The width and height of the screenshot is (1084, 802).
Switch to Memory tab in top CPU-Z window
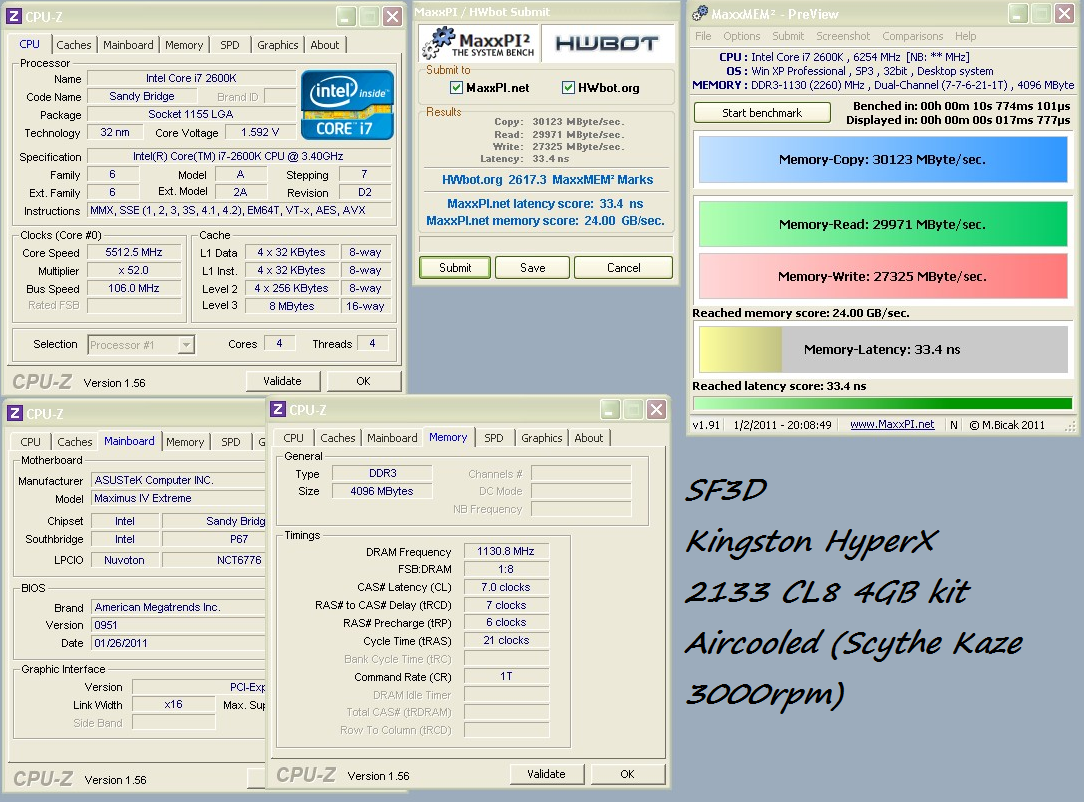[x=184, y=45]
